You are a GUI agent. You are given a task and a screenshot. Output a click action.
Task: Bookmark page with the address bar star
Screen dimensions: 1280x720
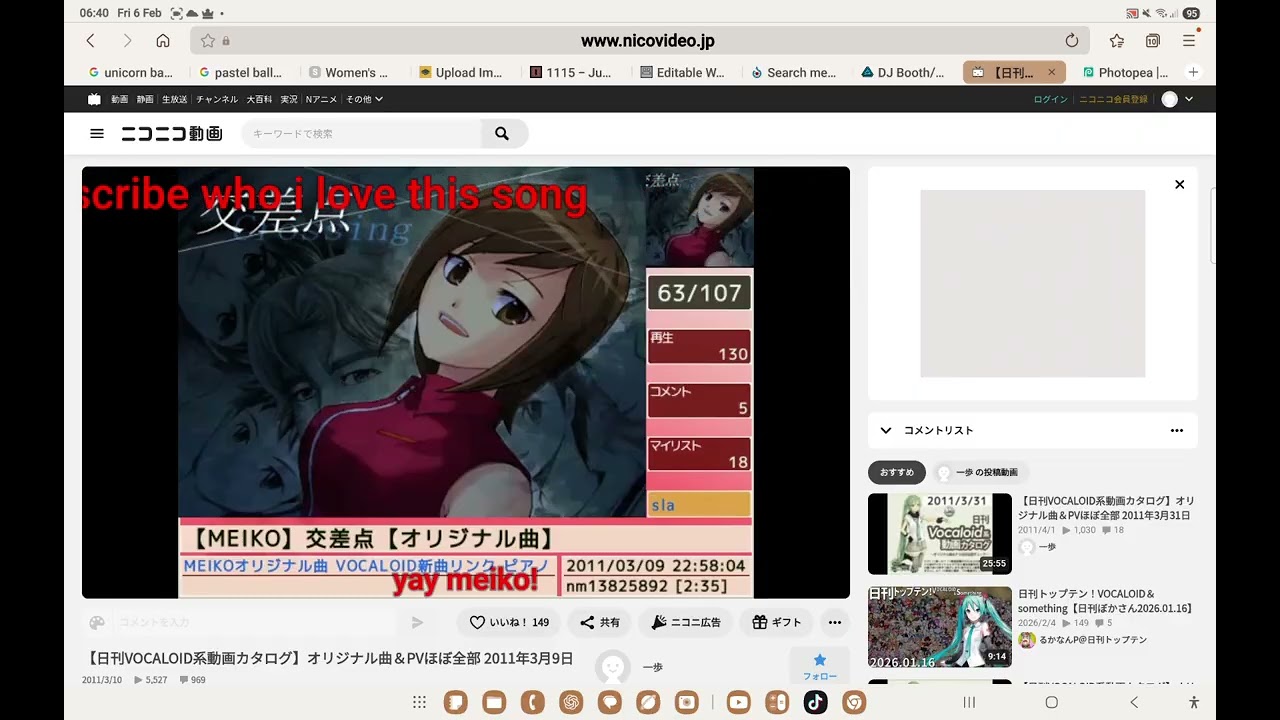click(208, 41)
